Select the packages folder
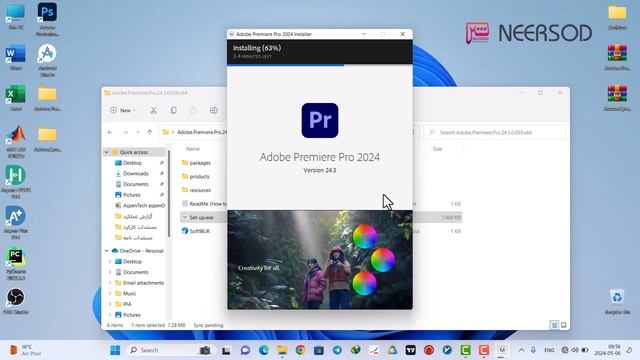The width and height of the screenshot is (640, 360). pyautogui.click(x=200, y=163)
